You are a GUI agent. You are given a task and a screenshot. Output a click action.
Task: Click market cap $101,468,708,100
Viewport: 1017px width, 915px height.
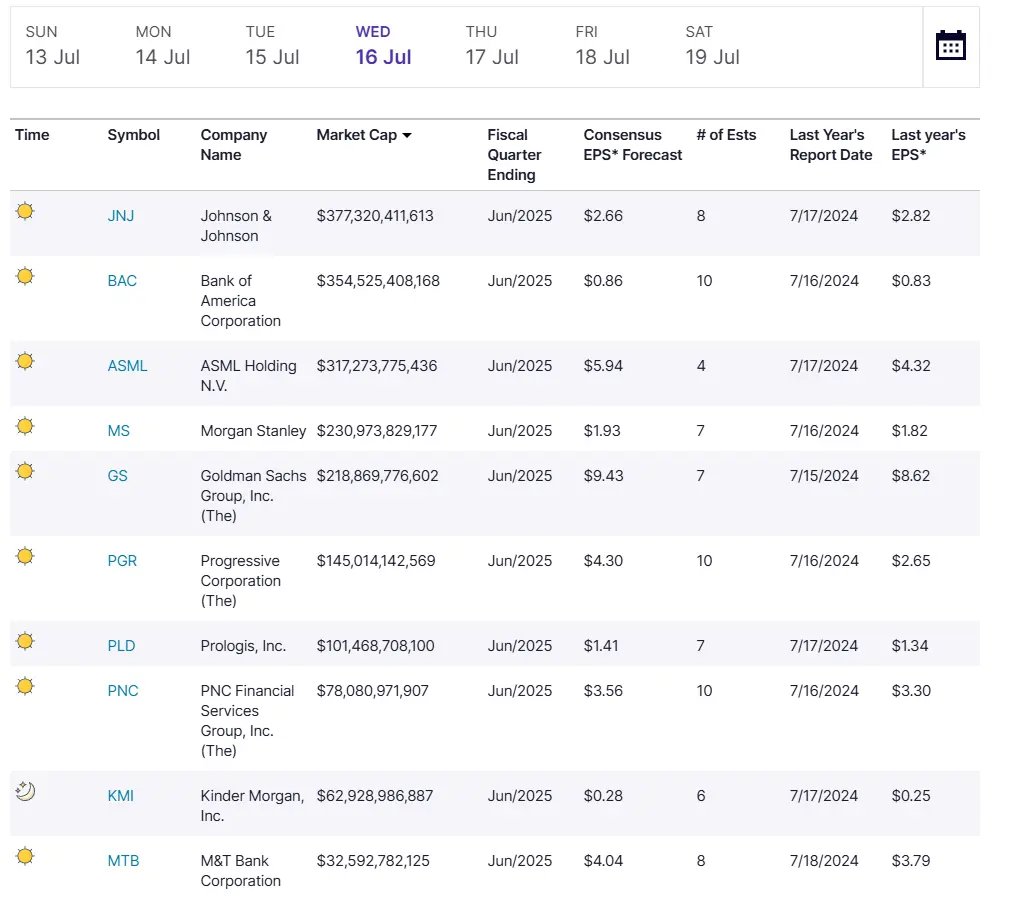376,646
